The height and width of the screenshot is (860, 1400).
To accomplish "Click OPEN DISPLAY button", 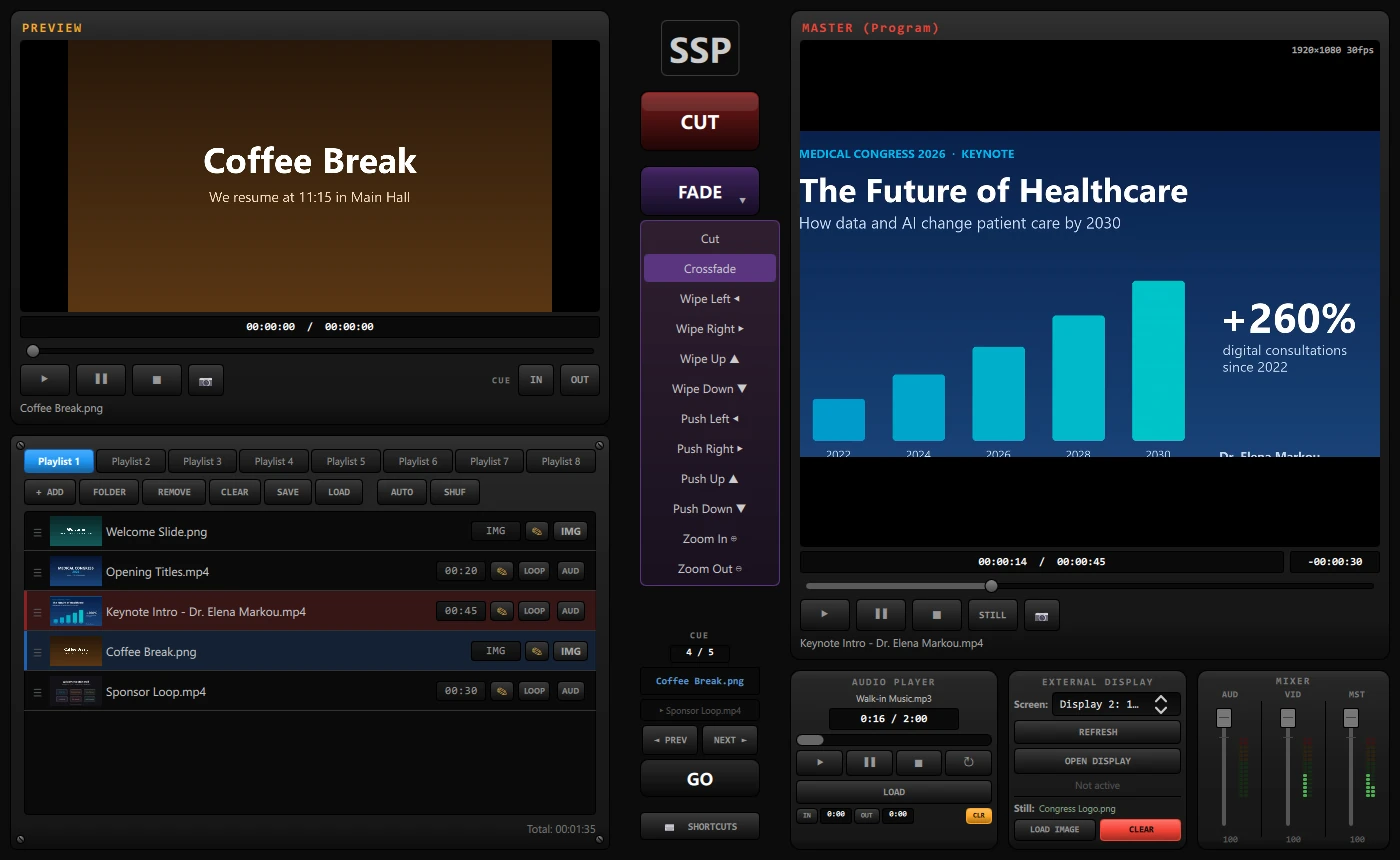I will 1097,761.
